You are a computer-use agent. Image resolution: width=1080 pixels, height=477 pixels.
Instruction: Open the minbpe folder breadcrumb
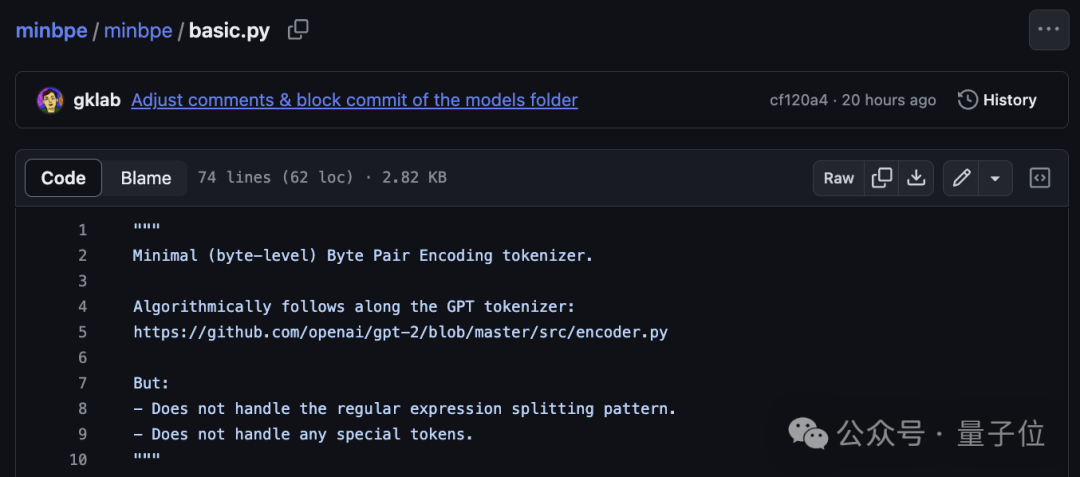point(139,30)
